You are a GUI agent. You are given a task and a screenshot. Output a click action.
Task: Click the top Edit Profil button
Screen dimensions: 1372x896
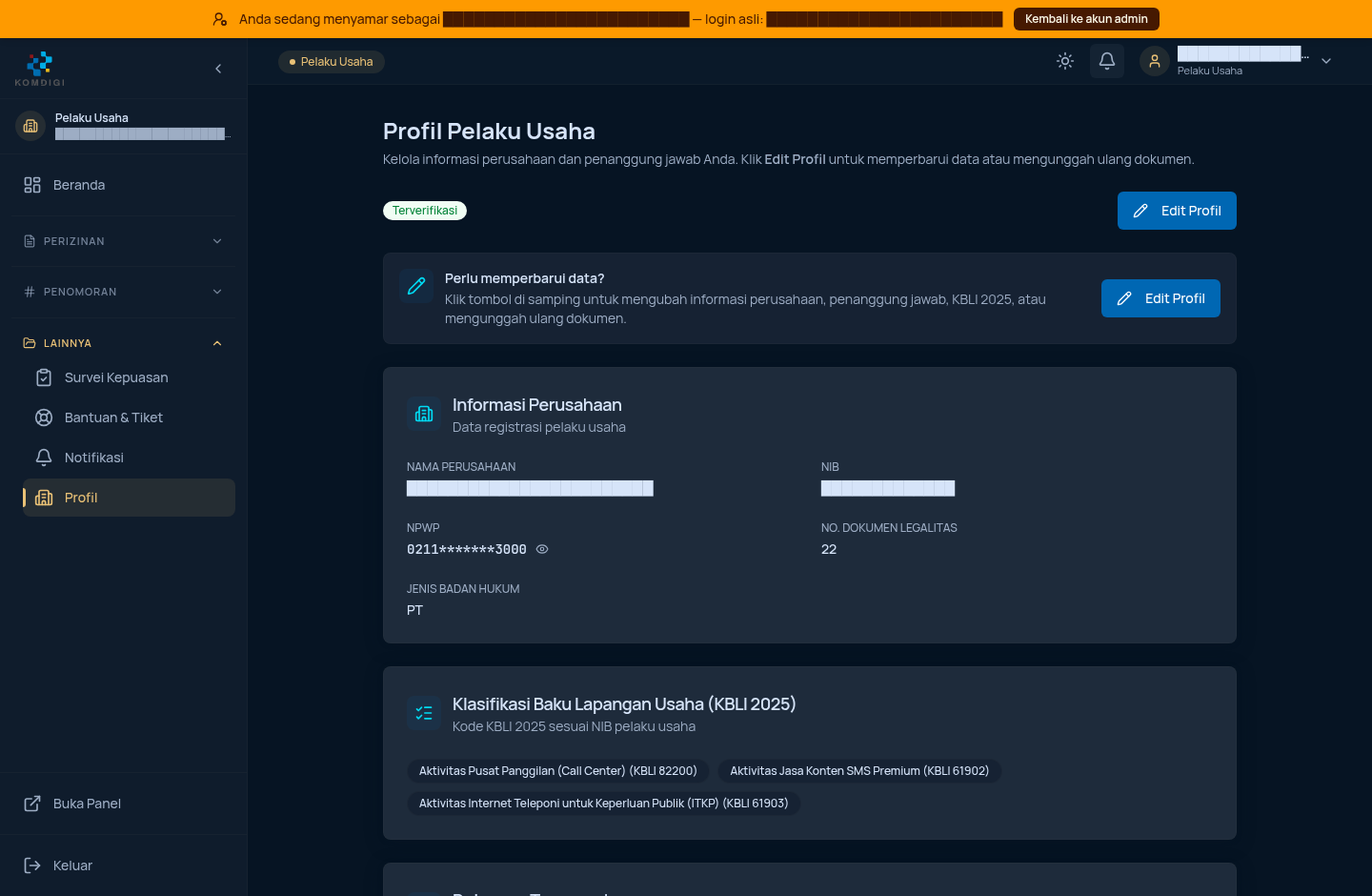pyautogui.click(x=1177, y=211)
